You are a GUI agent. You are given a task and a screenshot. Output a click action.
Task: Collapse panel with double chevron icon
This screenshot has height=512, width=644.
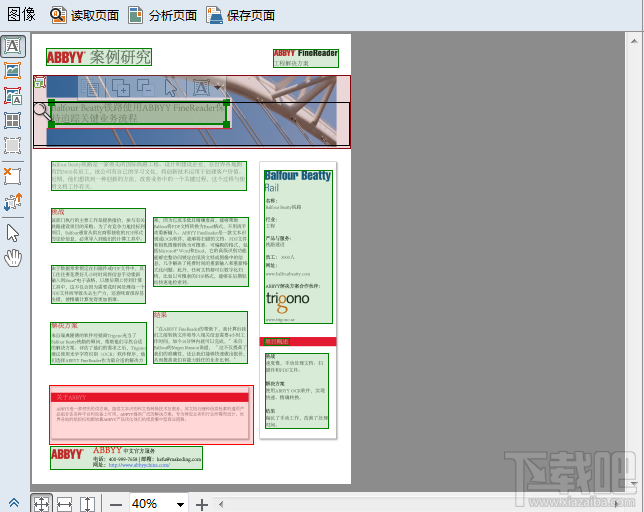pos(14,503)
